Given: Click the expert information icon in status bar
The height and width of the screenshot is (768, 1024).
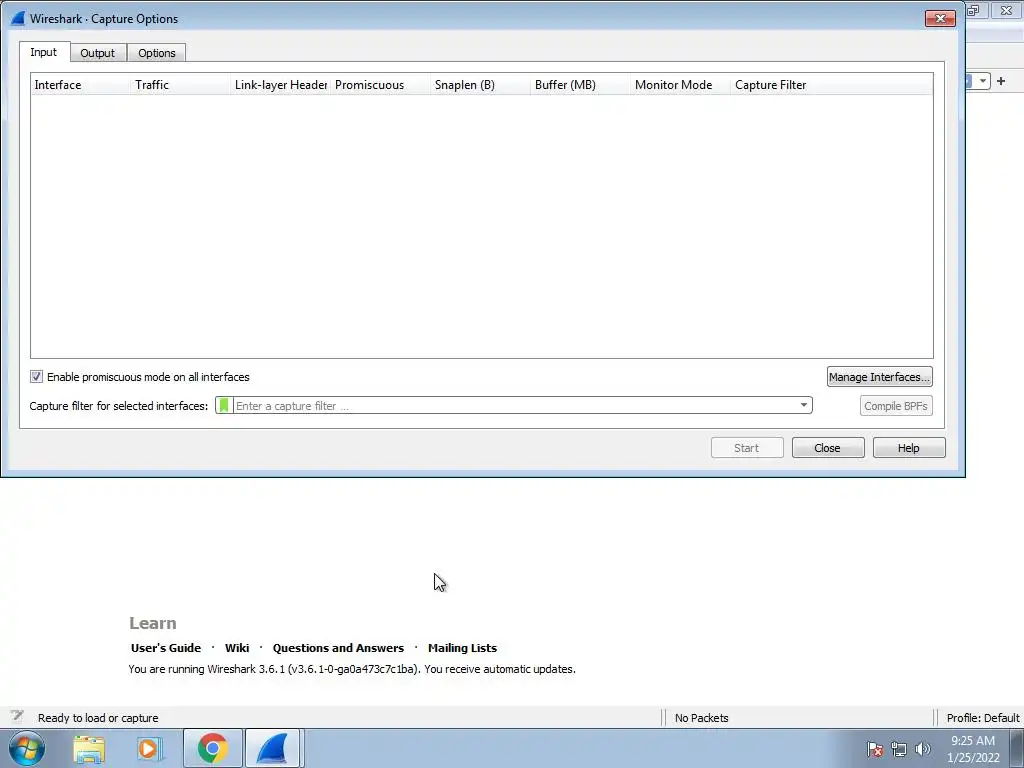Looking at the screenshot, I should click(17, 716).
